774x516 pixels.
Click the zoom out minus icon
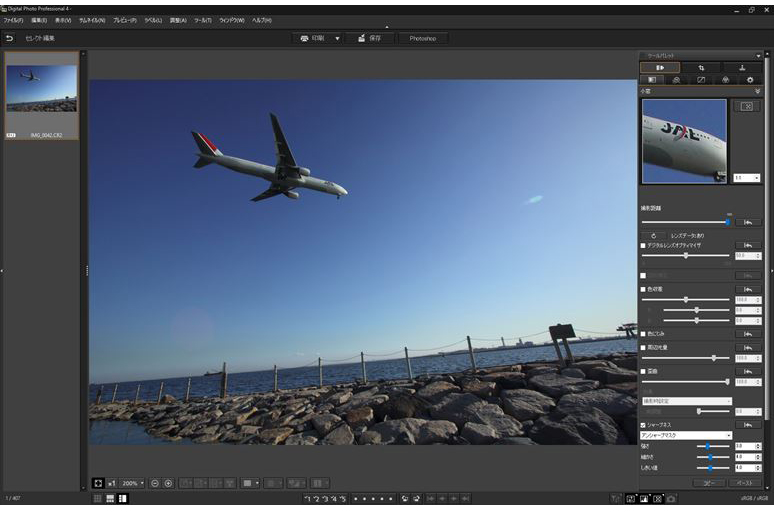(x=155, y=483)
